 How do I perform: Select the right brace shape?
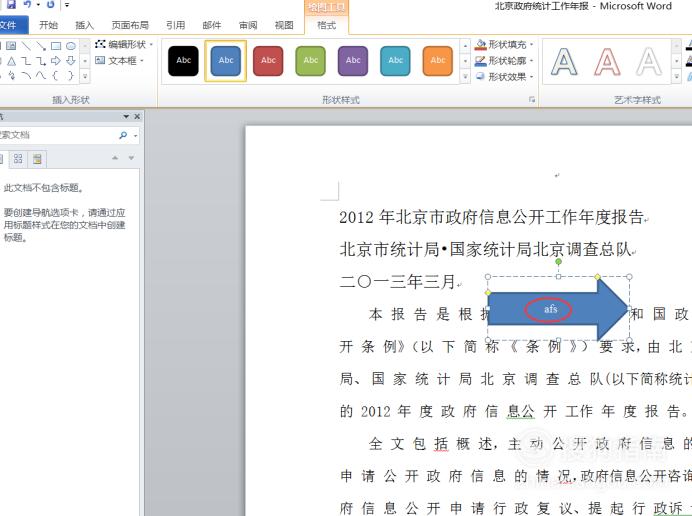71,75
